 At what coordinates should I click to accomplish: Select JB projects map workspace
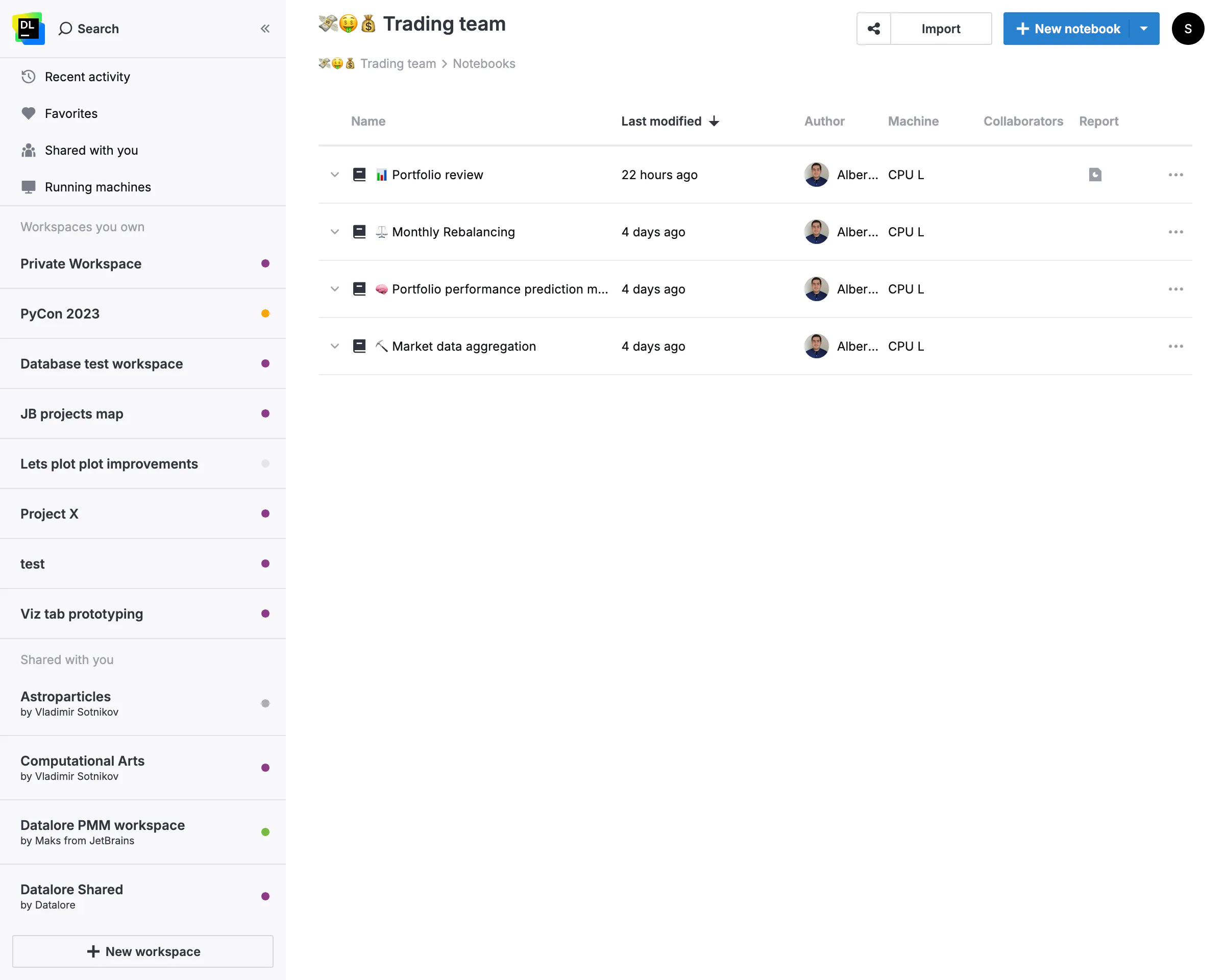coord(142,413)
